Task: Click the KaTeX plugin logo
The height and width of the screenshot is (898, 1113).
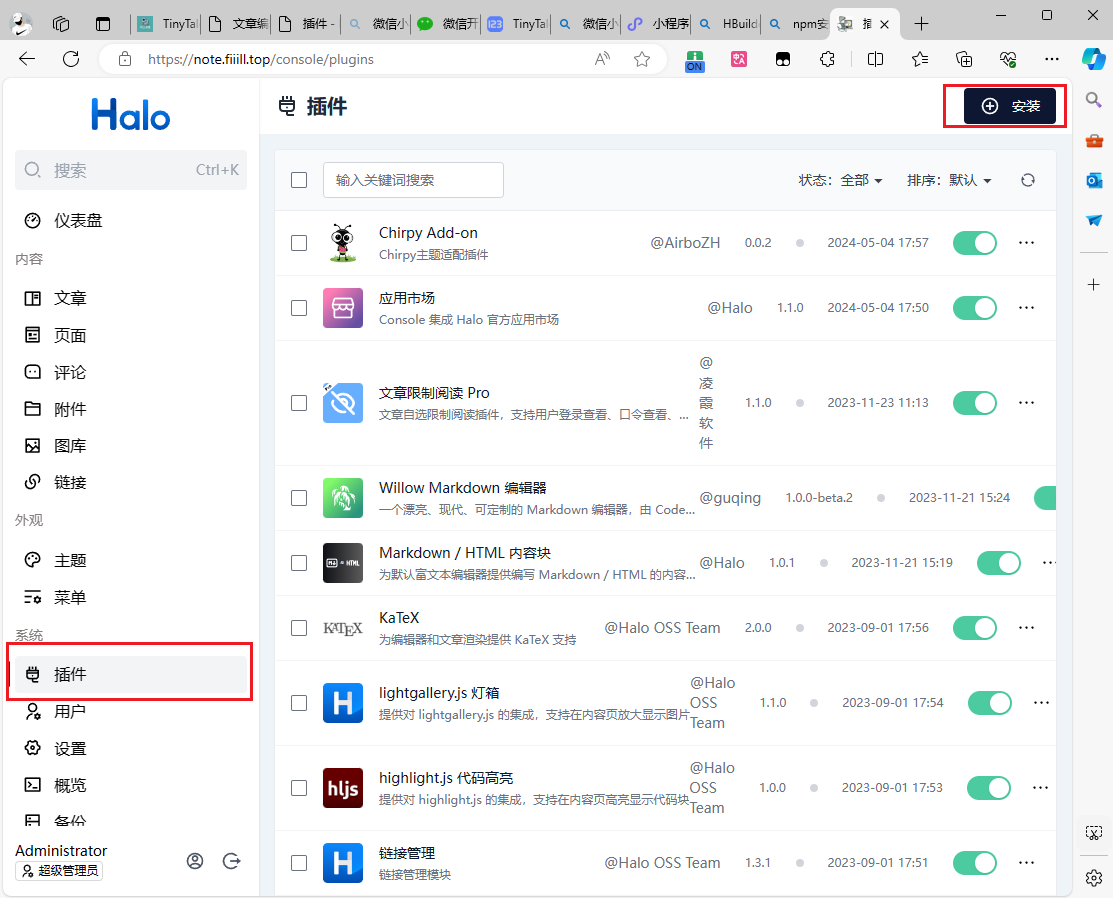Action: (x=343, y=628)
